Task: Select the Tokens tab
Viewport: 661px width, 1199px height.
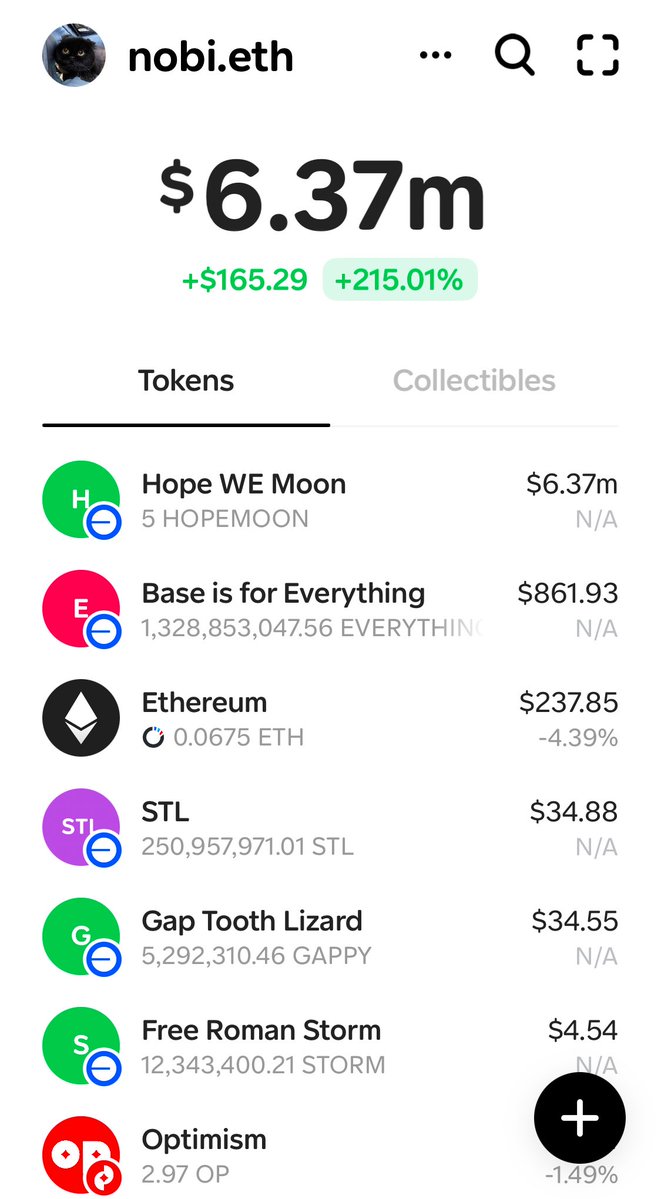Action: (x=186, y=381)
